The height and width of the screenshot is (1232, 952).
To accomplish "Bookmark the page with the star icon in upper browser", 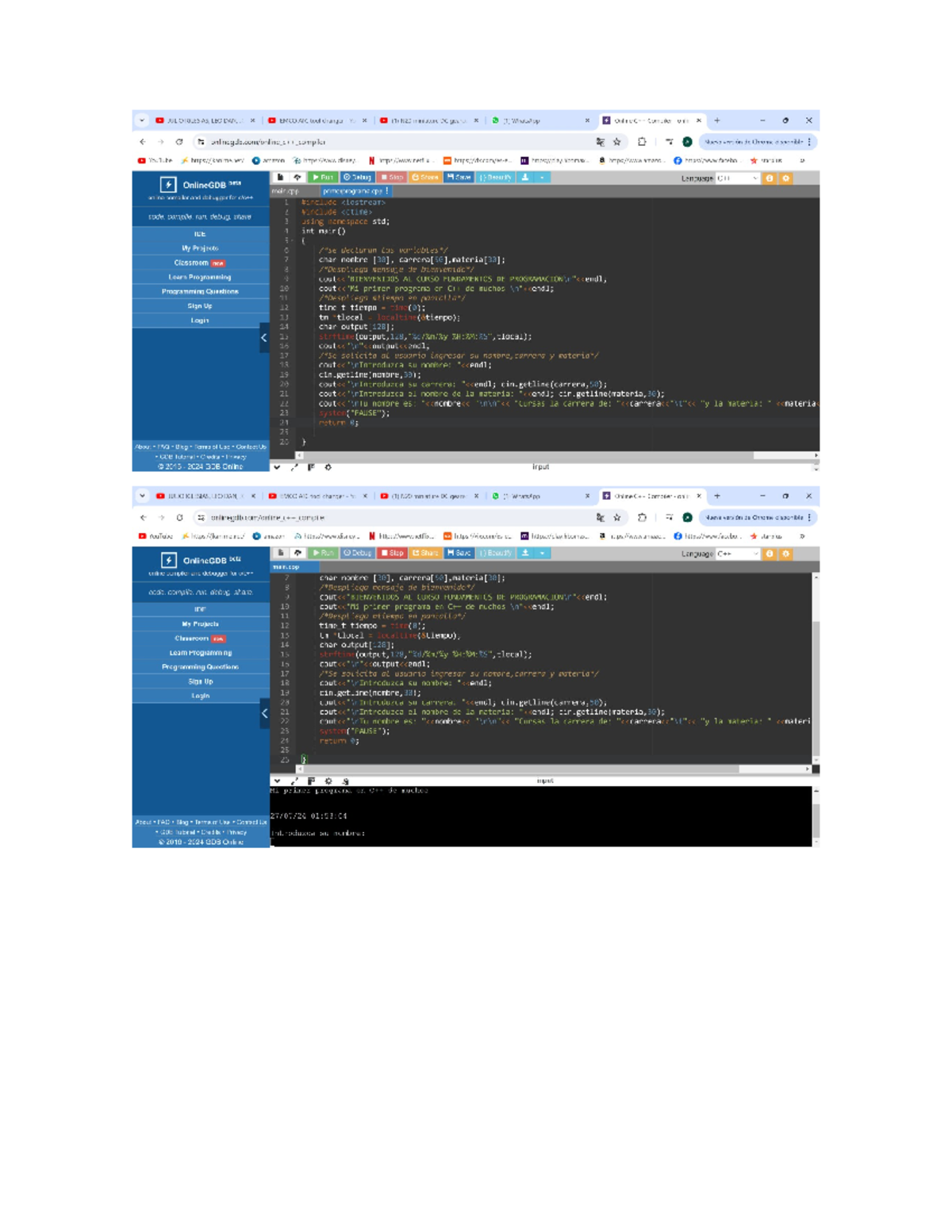I will (x=617, y=142).
